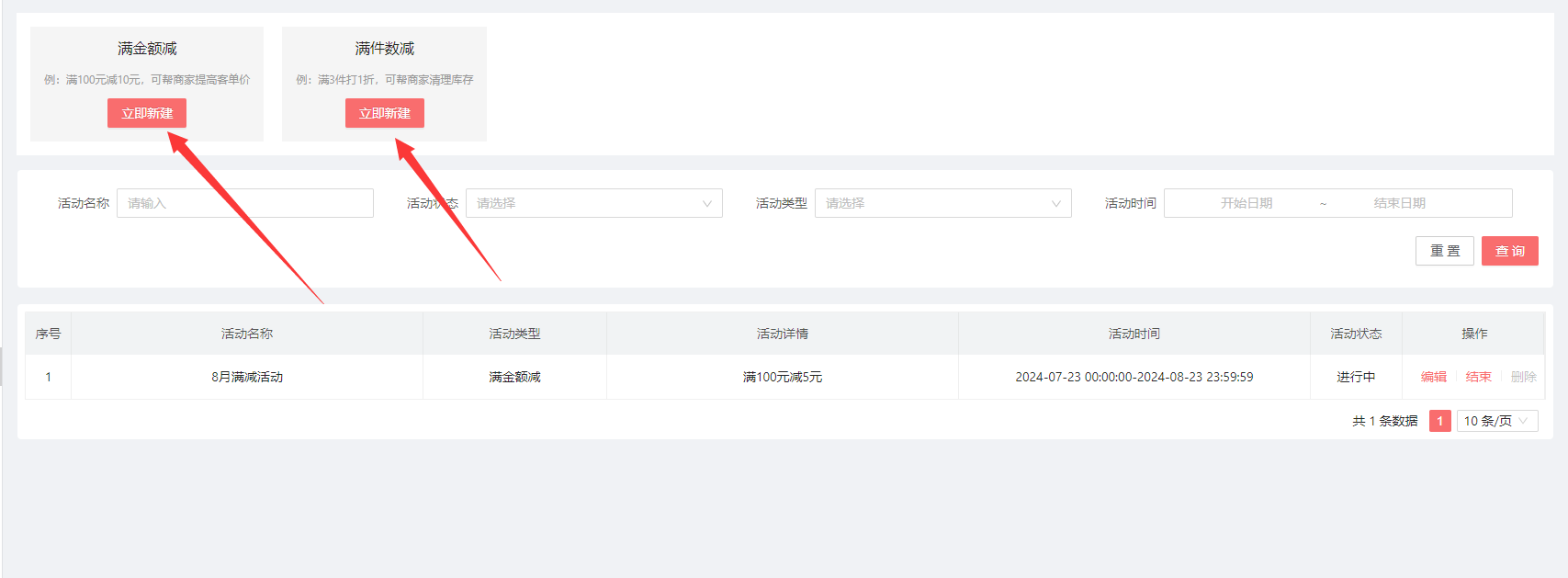Screen dimensions: 1568x578
Task: Create a new 满金额减 promotion
Action: [147, 113]
